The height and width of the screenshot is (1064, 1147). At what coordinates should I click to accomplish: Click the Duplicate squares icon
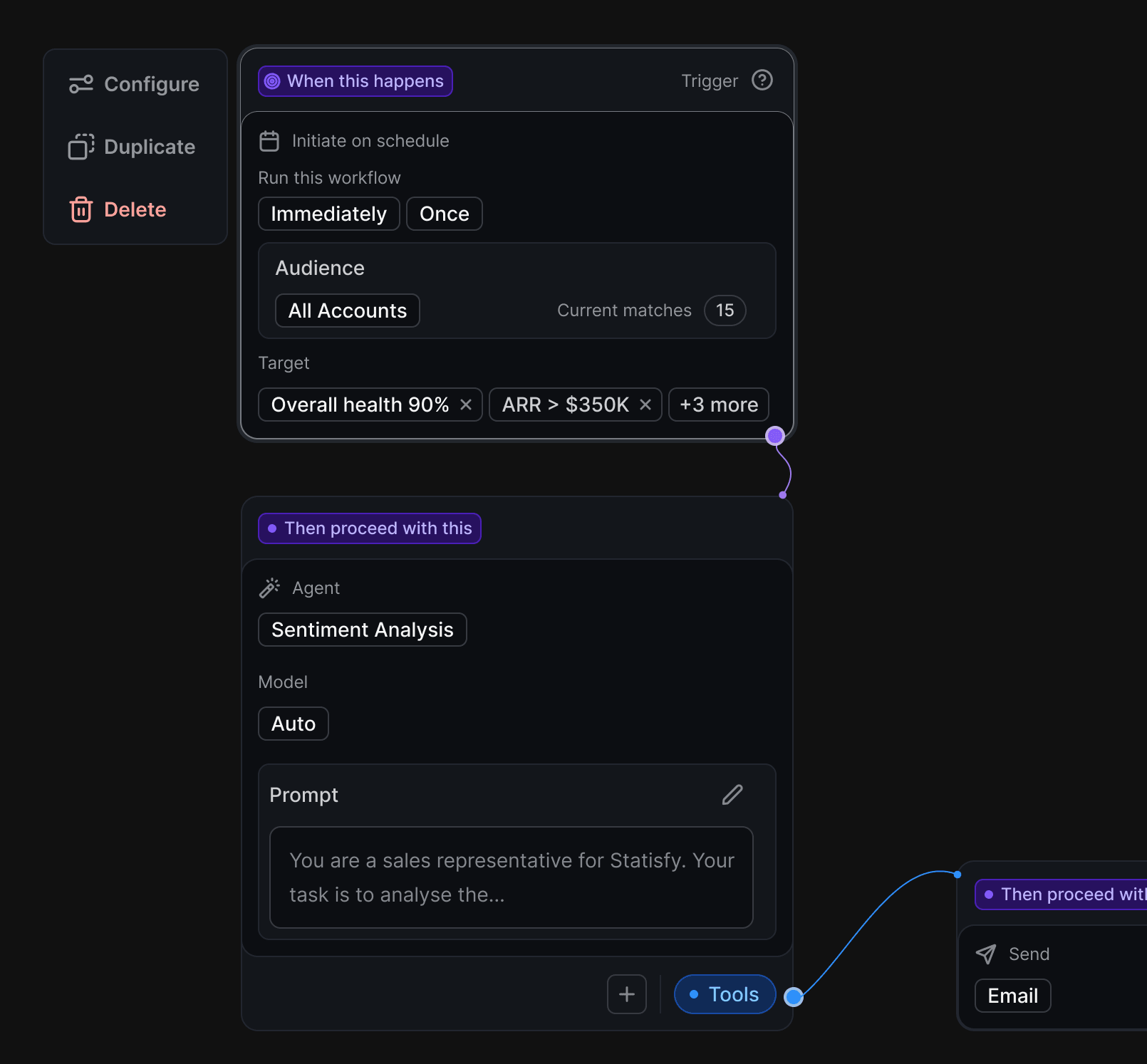pos(81,147)
